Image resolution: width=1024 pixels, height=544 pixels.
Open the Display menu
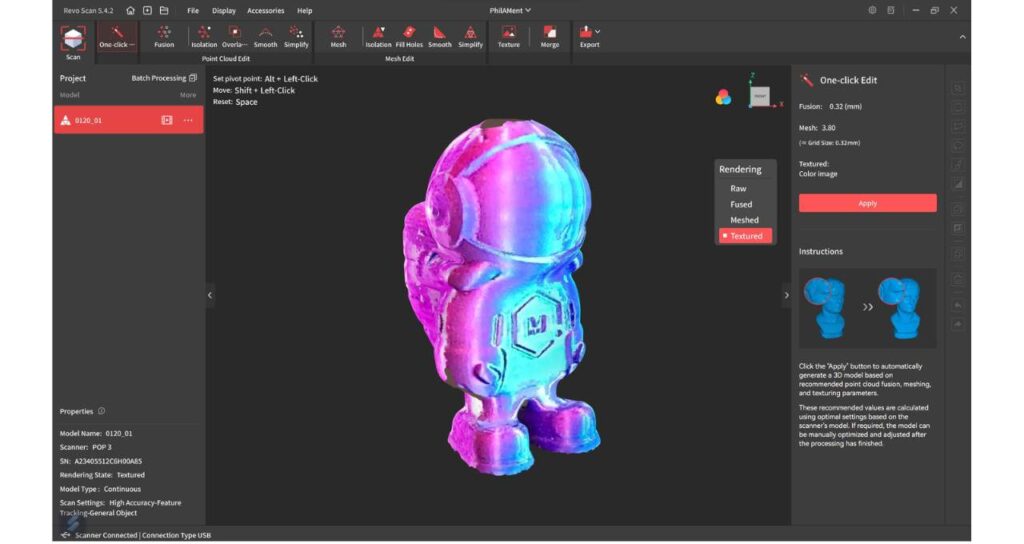[224, 10]
